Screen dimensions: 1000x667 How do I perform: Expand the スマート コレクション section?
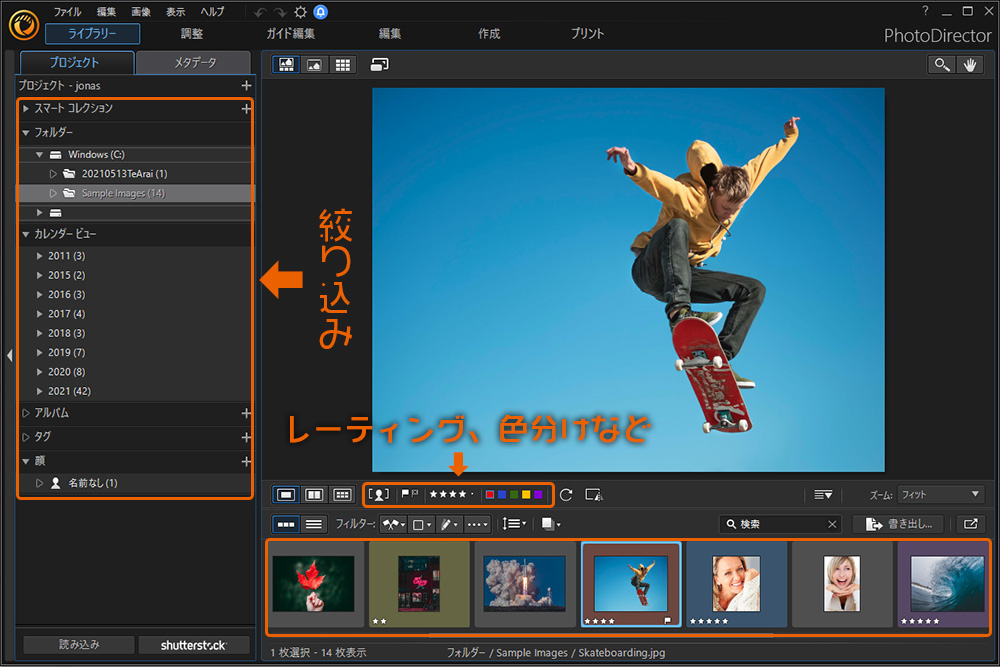click(x=26, y=109)
